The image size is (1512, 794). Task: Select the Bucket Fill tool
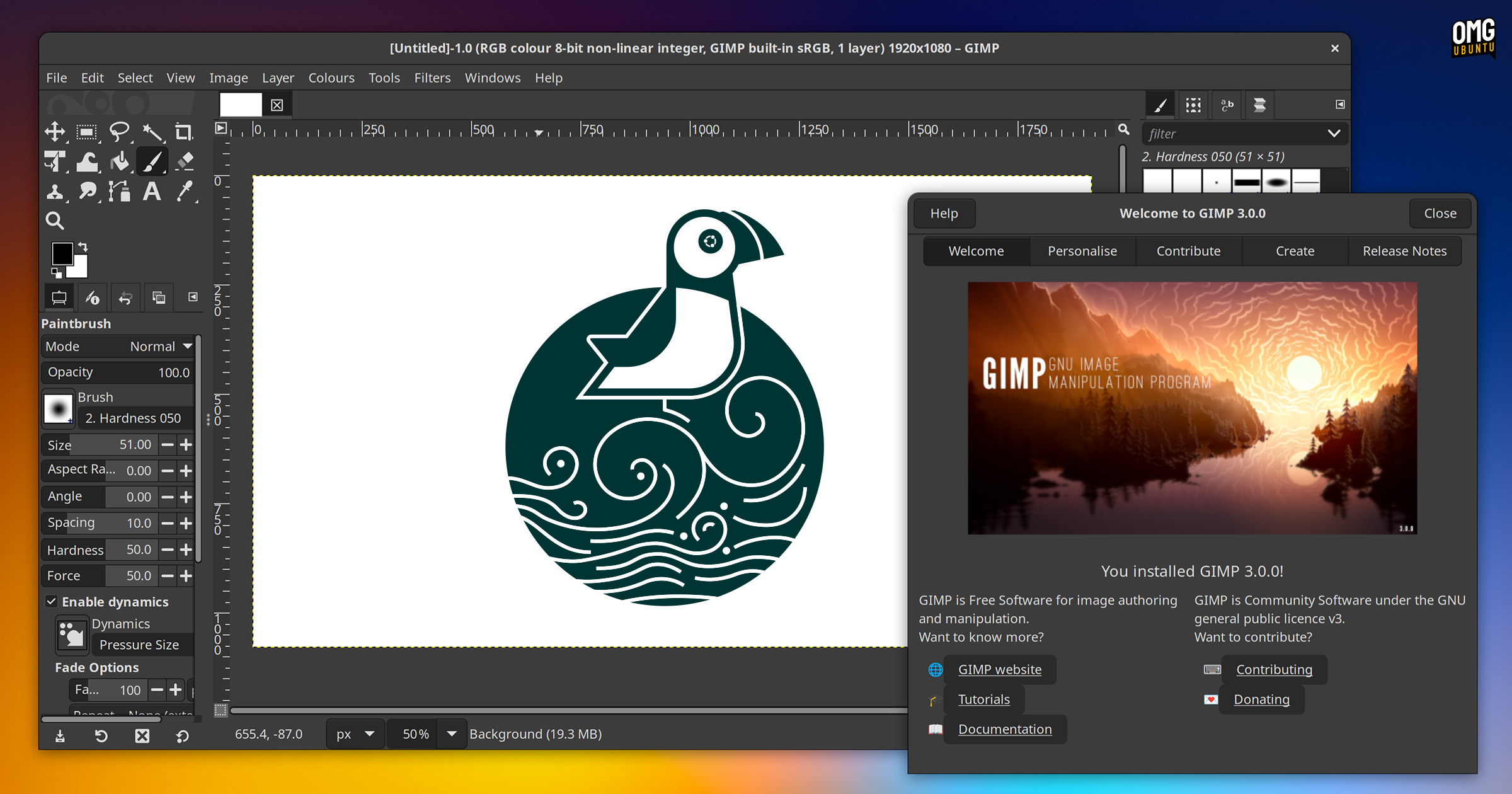[119, 161]
